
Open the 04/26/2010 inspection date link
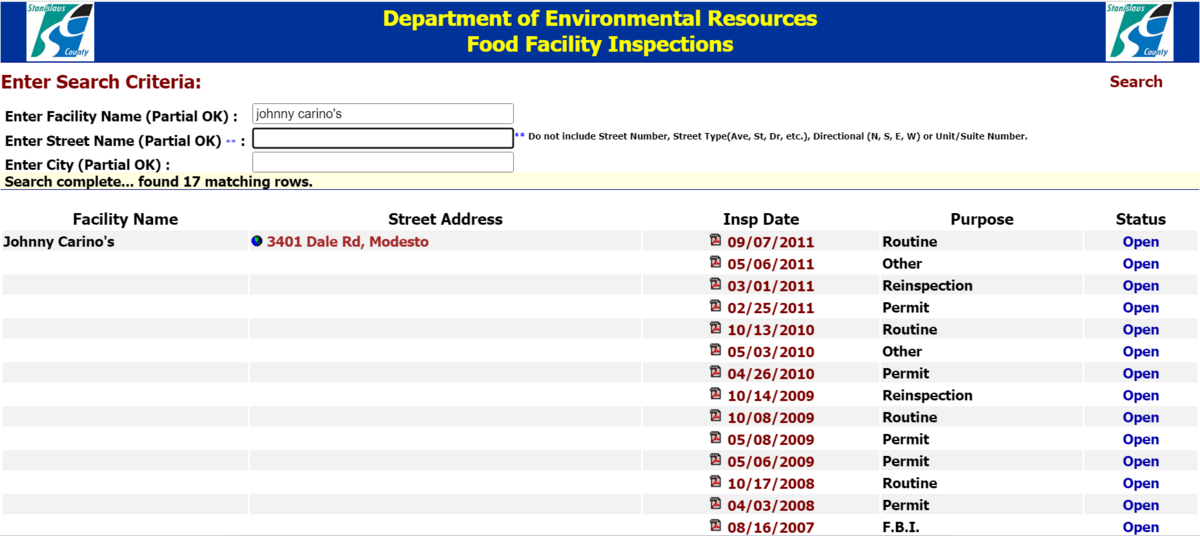point(770,374)
